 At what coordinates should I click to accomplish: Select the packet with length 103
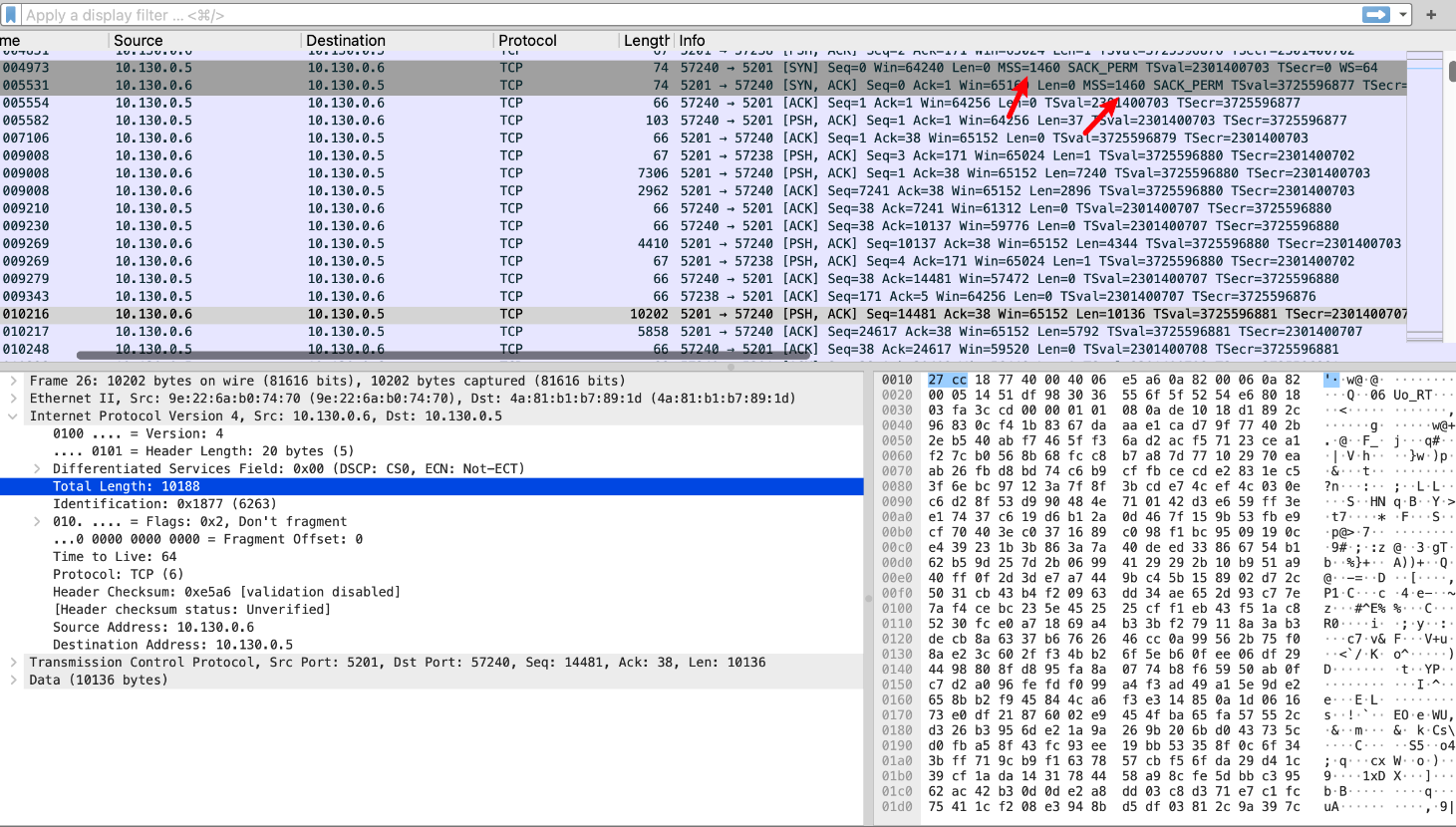pyautogui.click(x=704, y=121)
